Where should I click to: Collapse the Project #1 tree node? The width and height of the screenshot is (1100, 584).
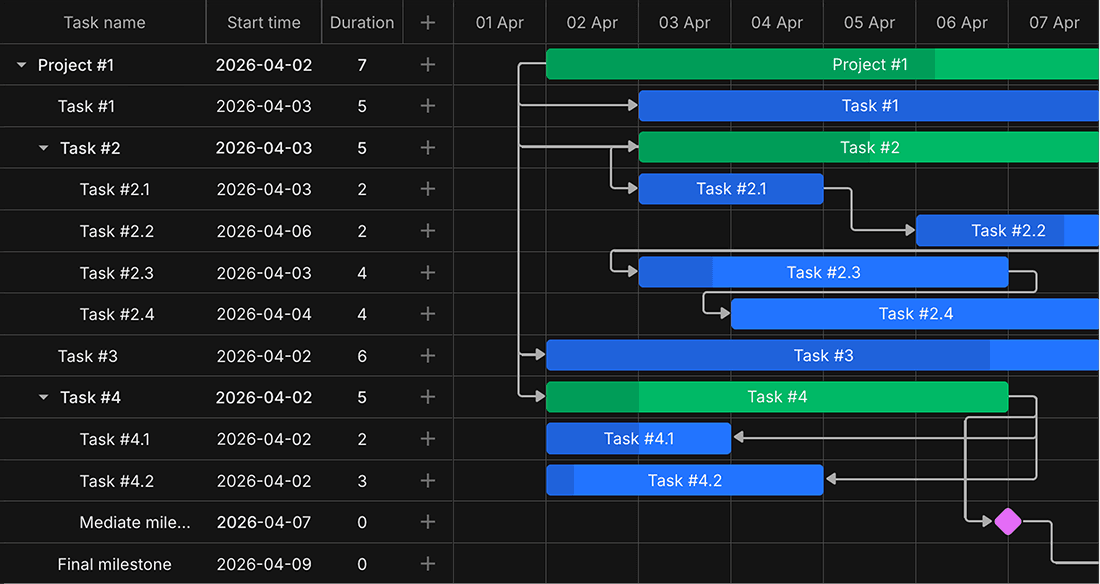pos(22,65)
